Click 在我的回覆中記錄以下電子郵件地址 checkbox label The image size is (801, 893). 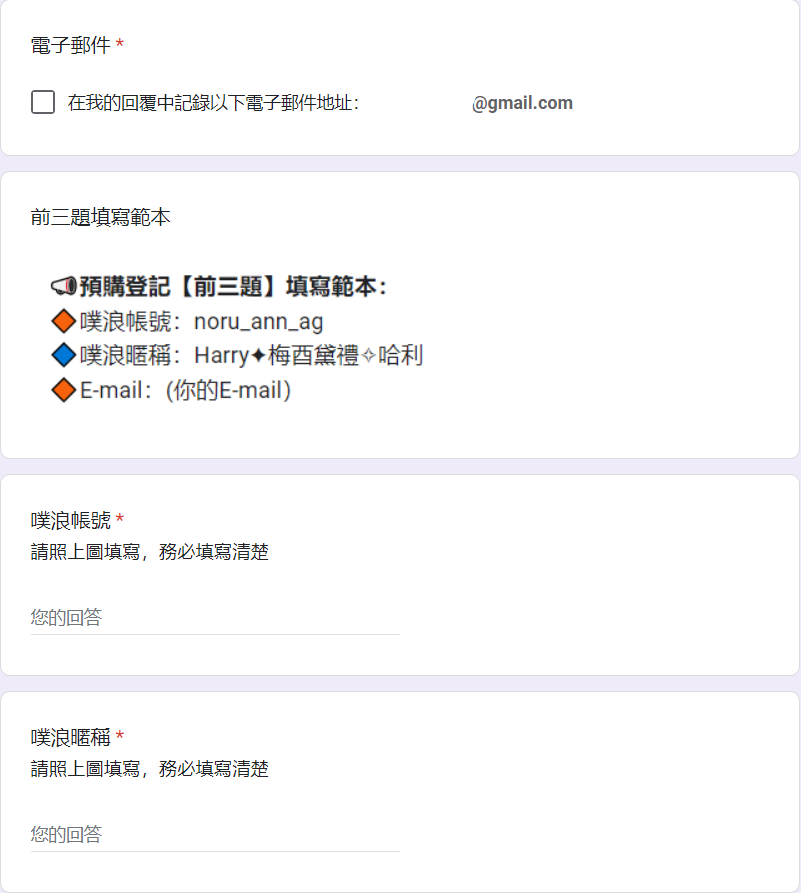point(213,103)
